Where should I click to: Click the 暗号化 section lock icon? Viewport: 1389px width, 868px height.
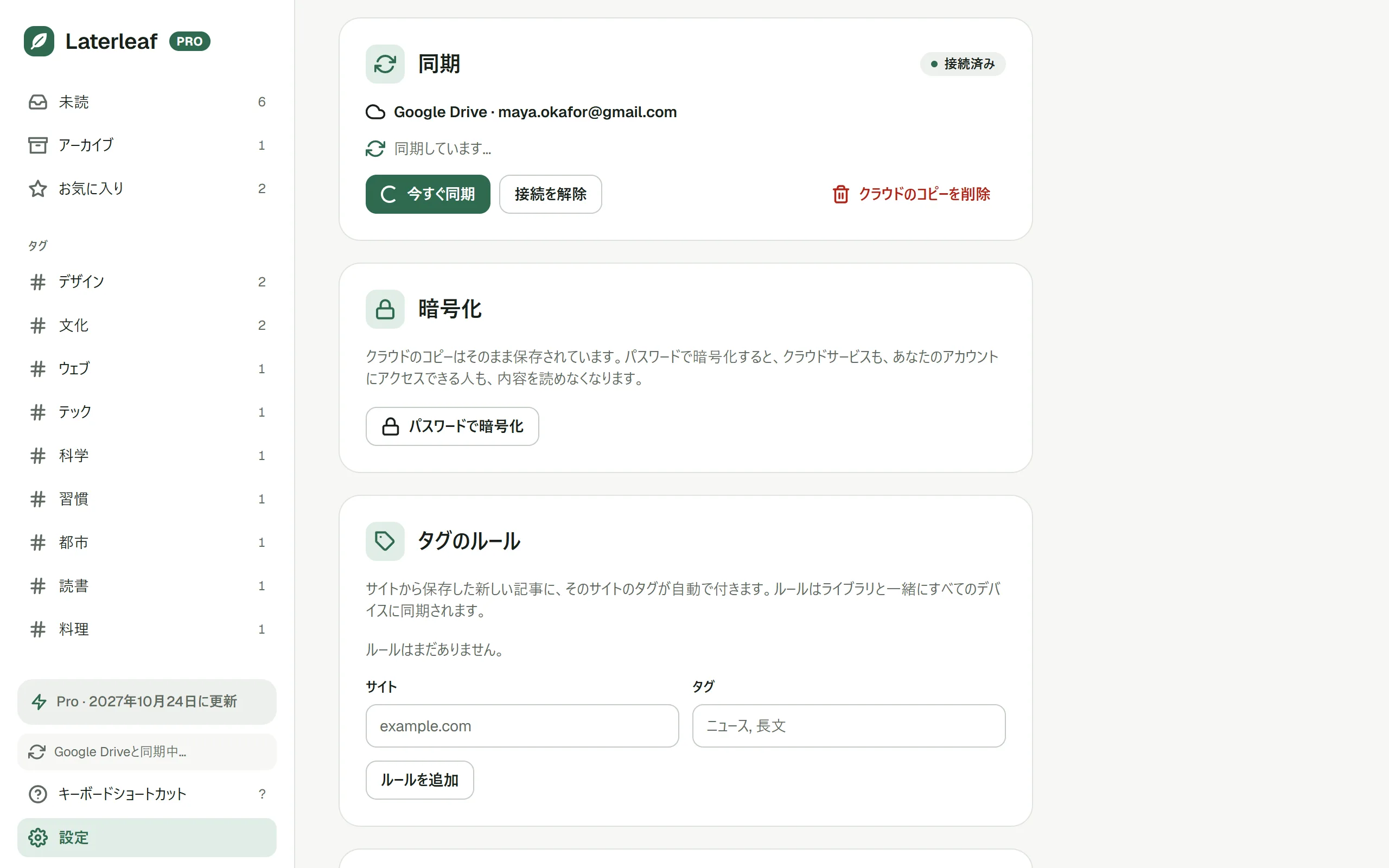(385, 309)
